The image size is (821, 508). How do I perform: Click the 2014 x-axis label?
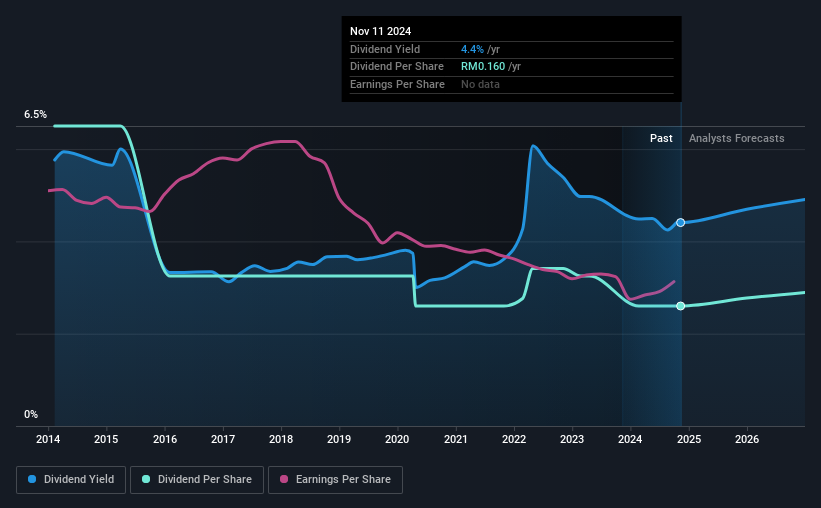point(48,439)
